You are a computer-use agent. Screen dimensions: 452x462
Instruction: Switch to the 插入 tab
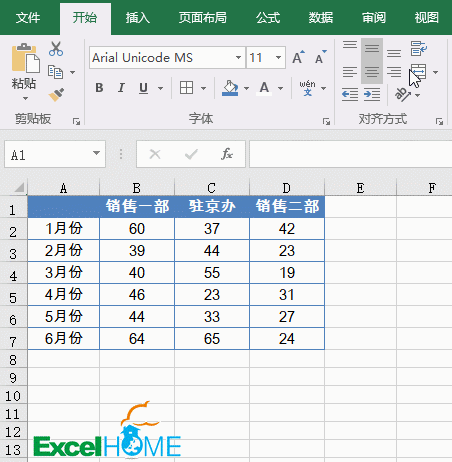coord(138,18)
